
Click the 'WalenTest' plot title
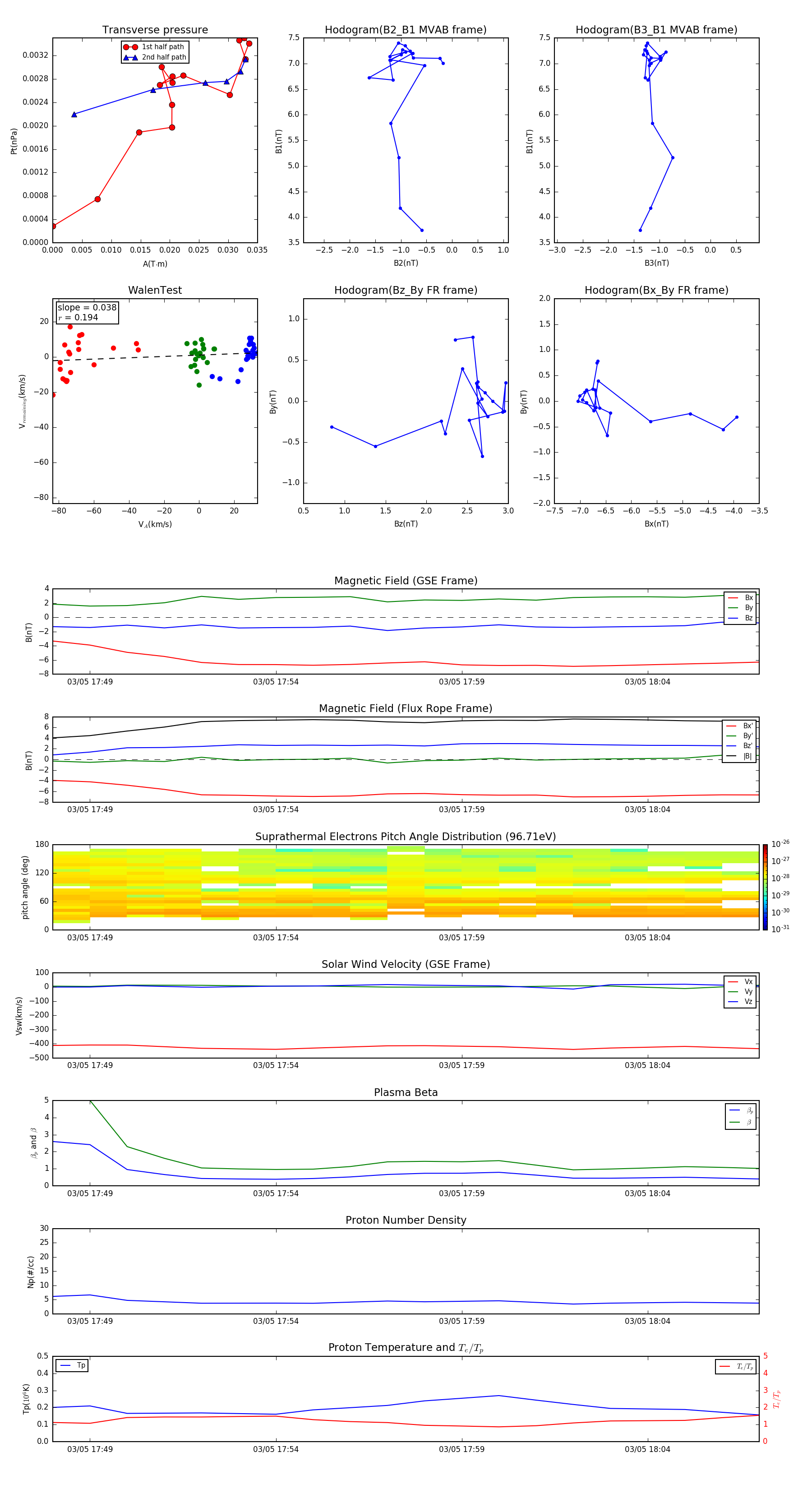[155, 290]
